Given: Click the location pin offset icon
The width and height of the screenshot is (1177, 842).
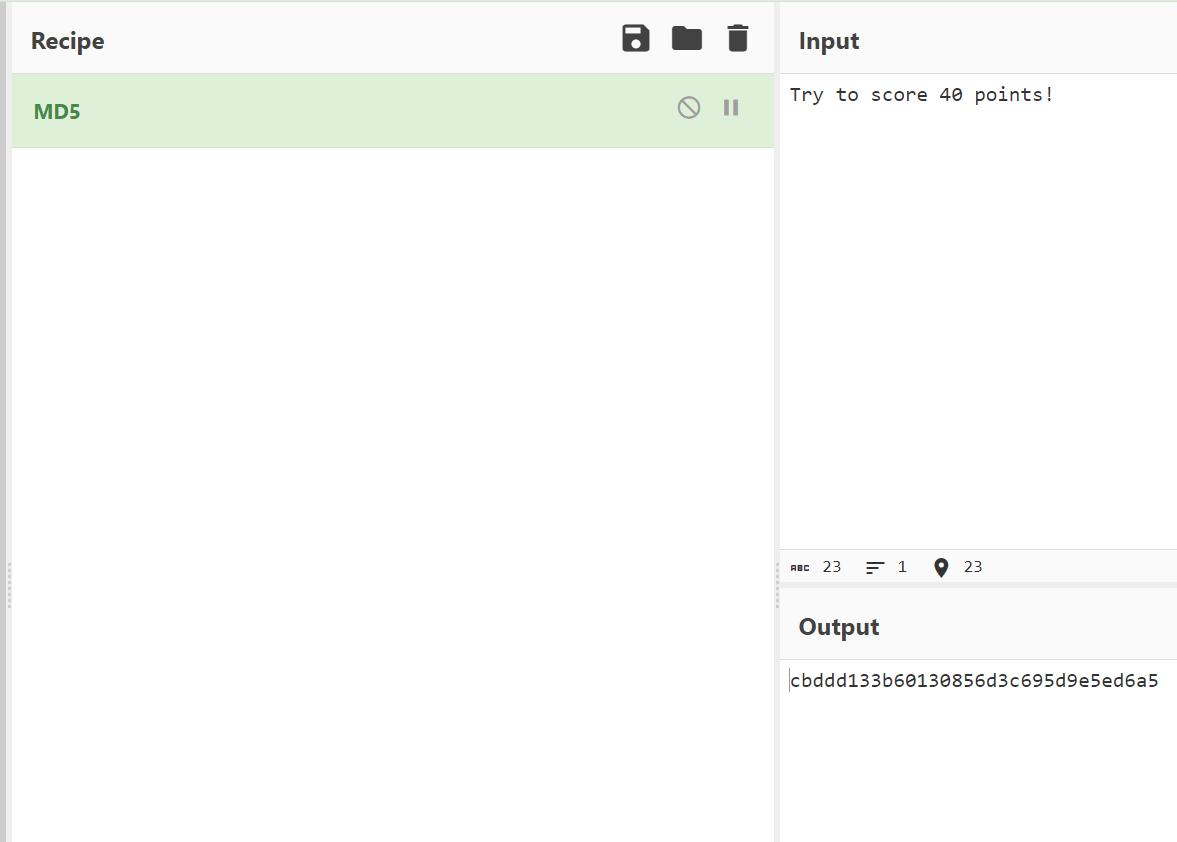Looking at the screenshot, I should tap(940, 567).
